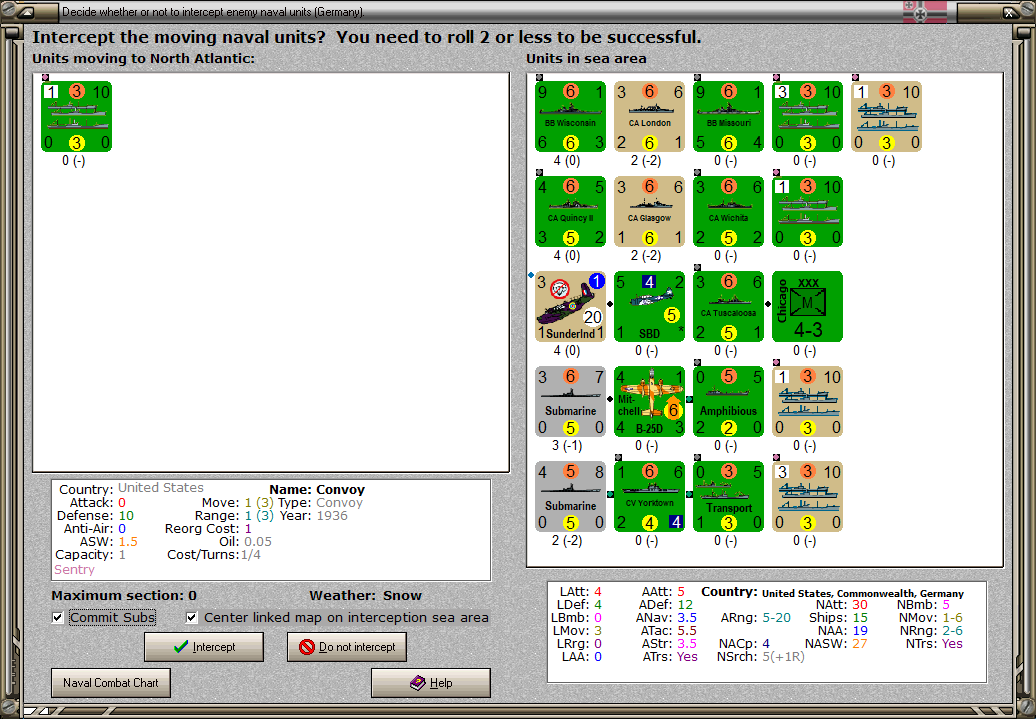Click the BB Missouri battleship counter
Viewport: 1036px width, 719px height.
728,116
